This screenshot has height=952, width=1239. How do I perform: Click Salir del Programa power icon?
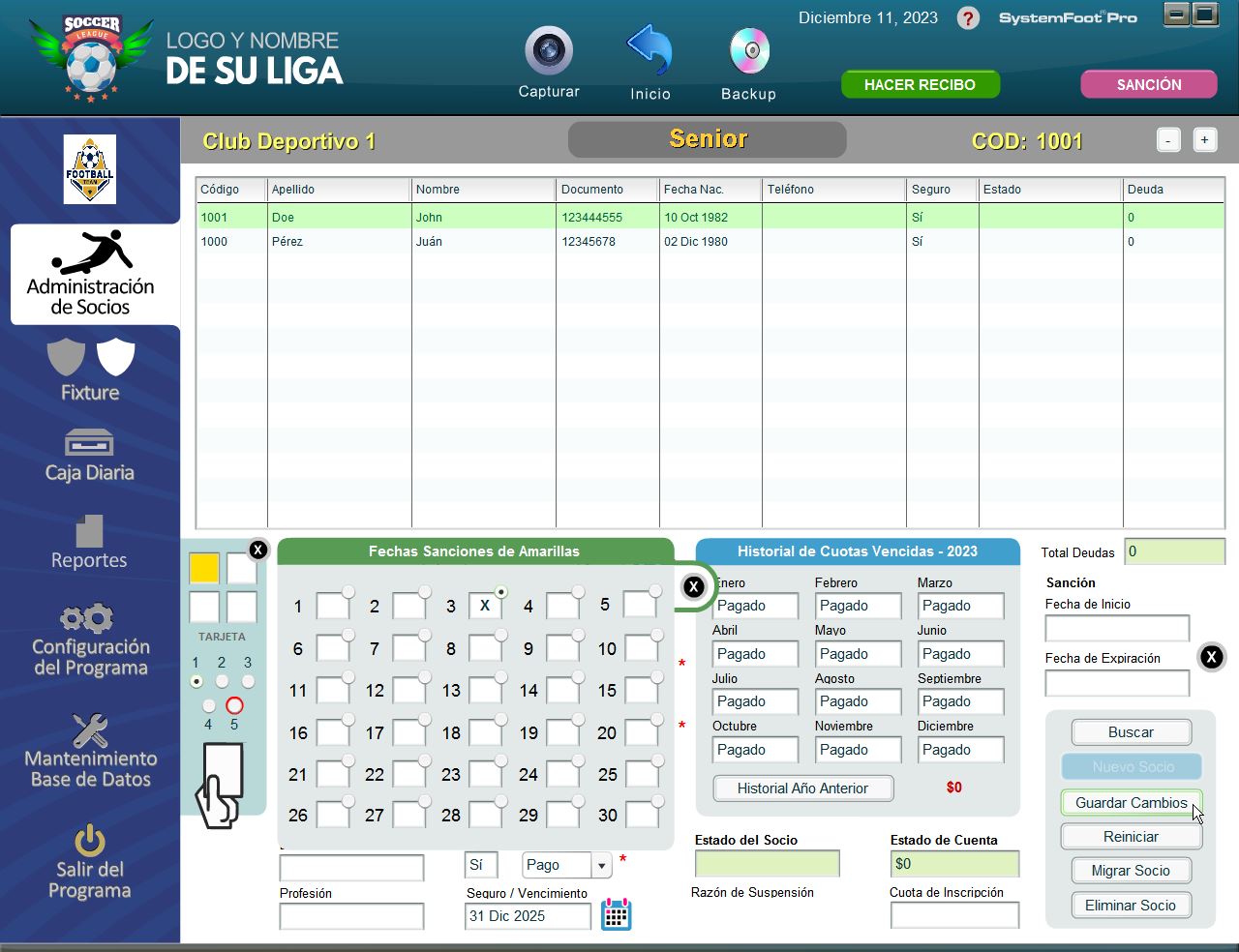click(x=89, y=841)
